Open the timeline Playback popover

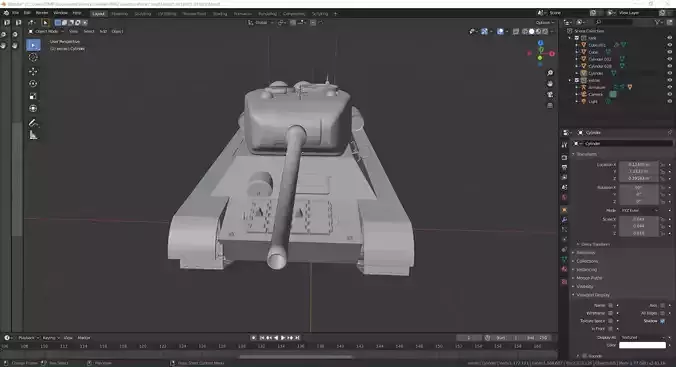tap(28, 338)
